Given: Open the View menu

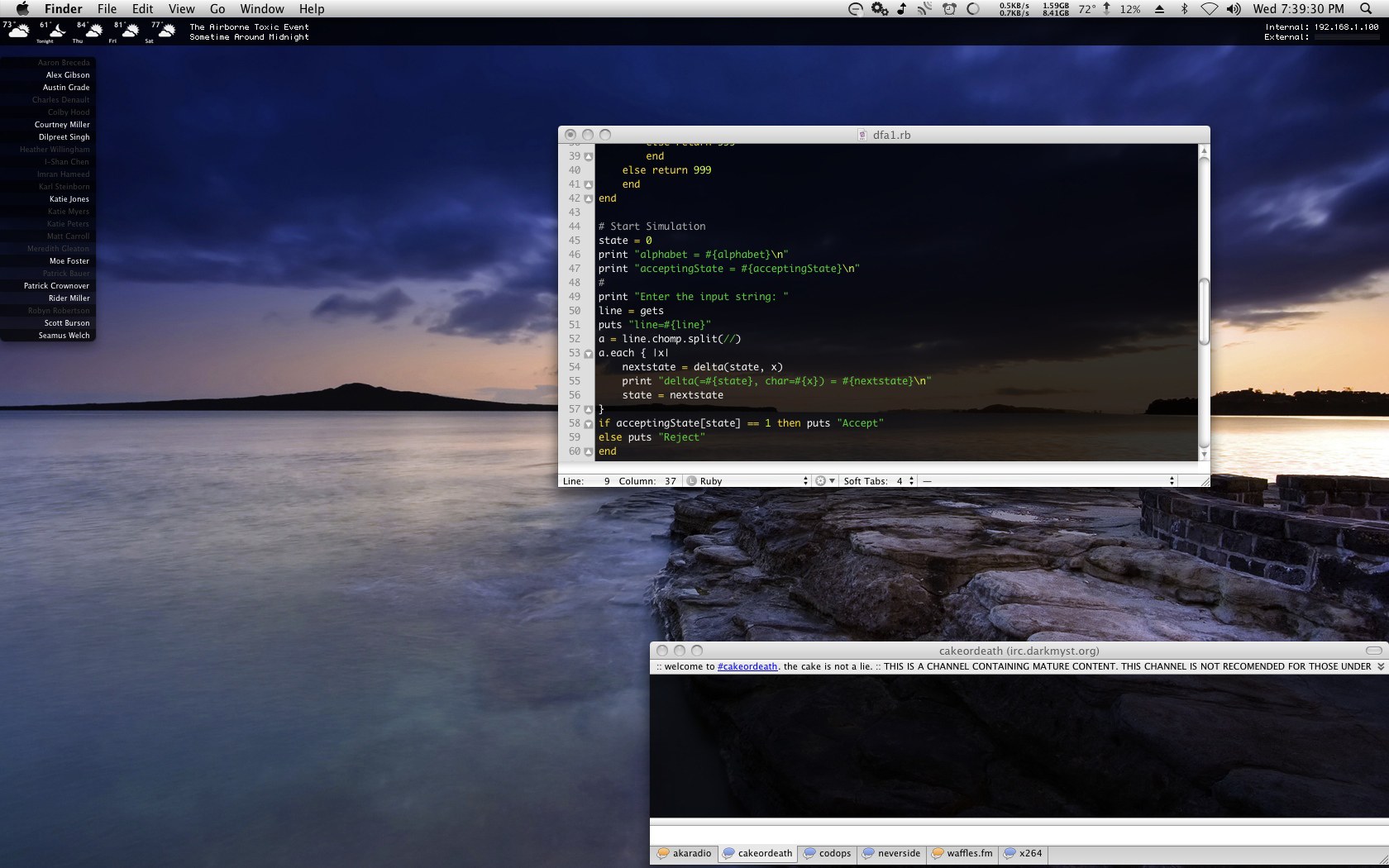Looking at the screenshot, I should point(181,9).
